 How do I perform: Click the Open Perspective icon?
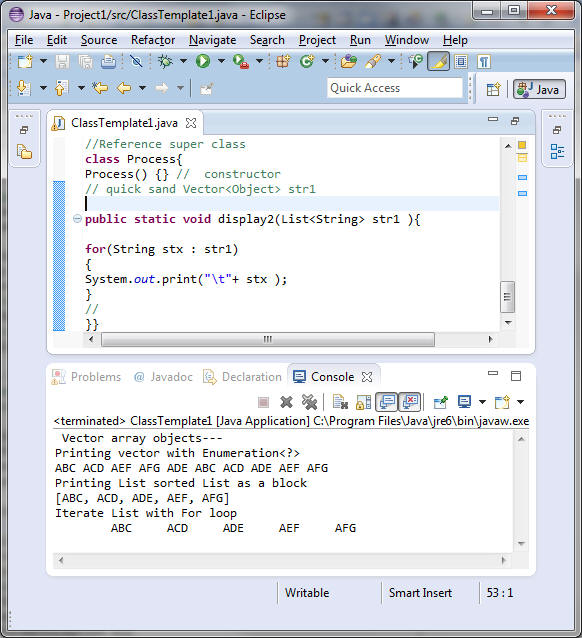493,89
